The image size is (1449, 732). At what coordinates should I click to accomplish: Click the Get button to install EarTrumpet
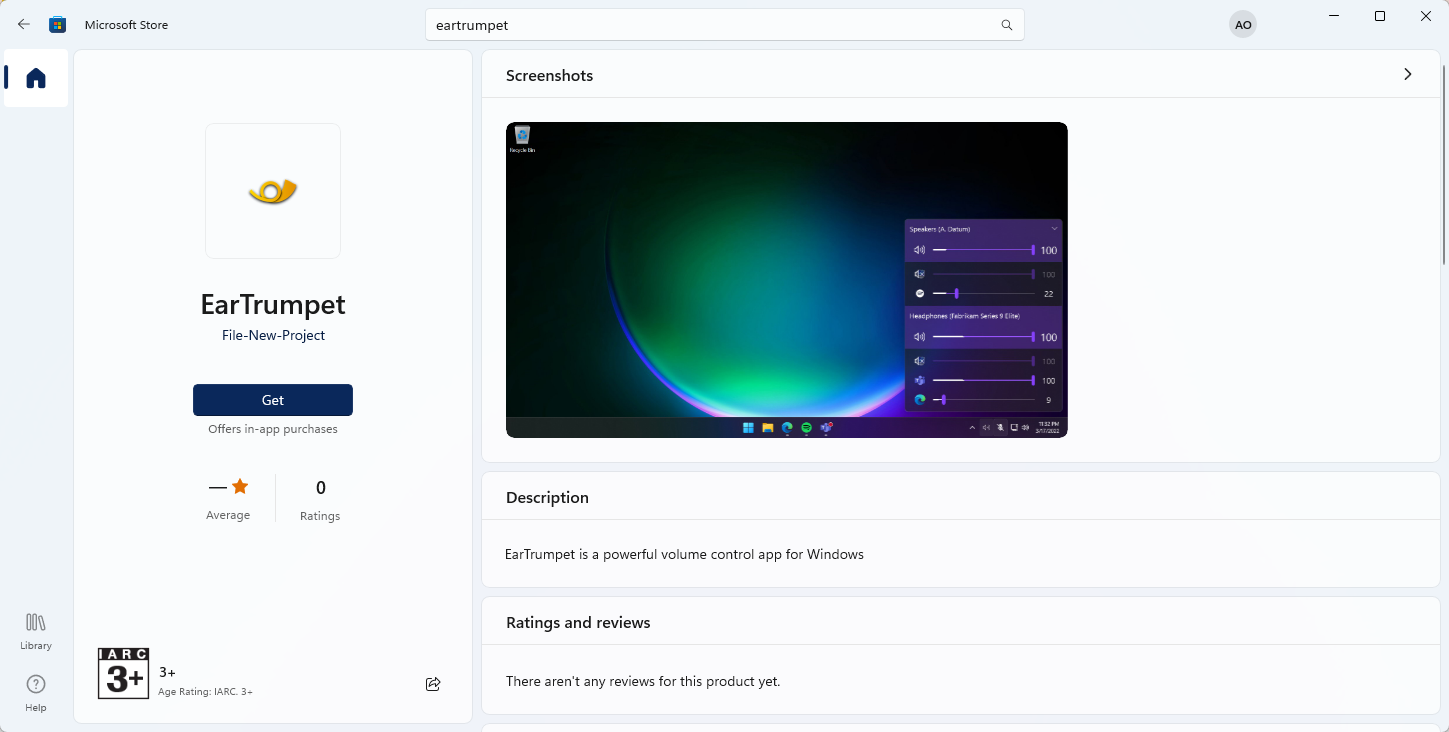272,399
